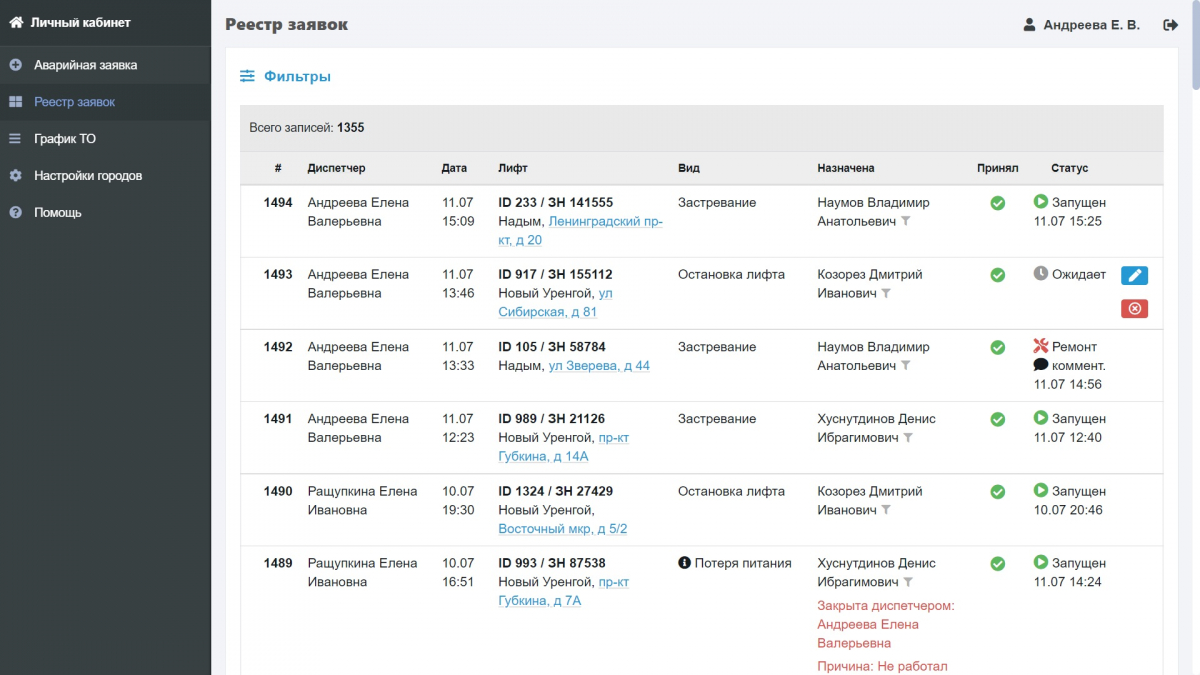Click the Статус column header
The image size is (1200, 675).
pos(1069,168)
